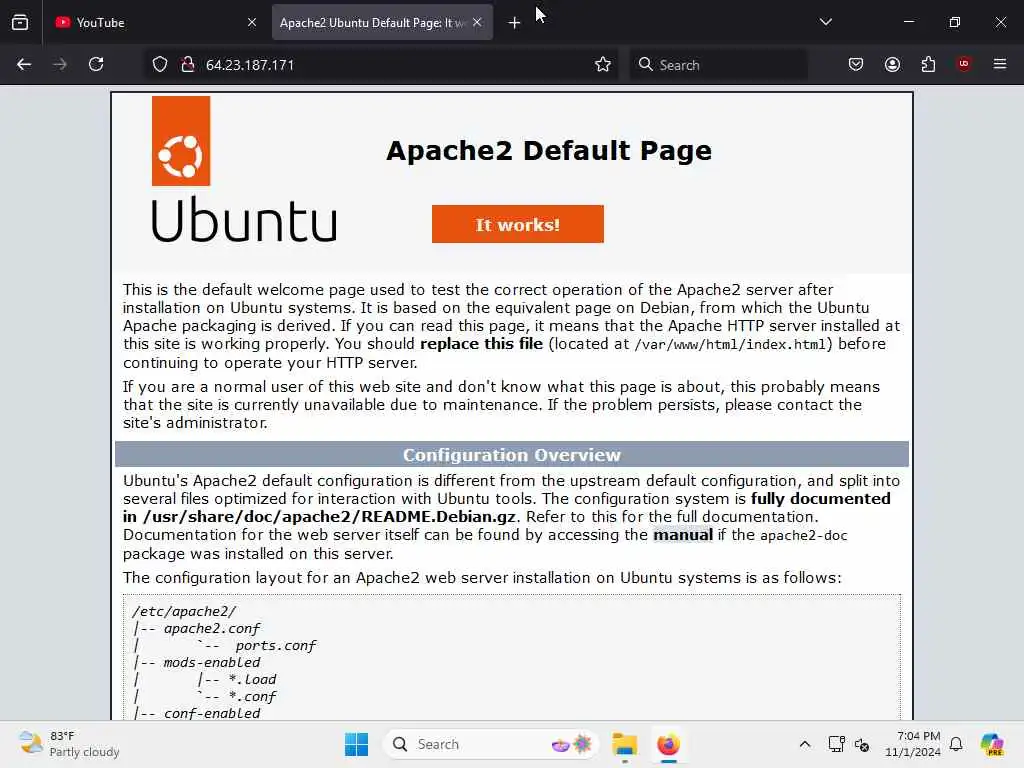The height and width of the screenshot is (768, 1024).
Task: Go forward one page
Action: 60,64
